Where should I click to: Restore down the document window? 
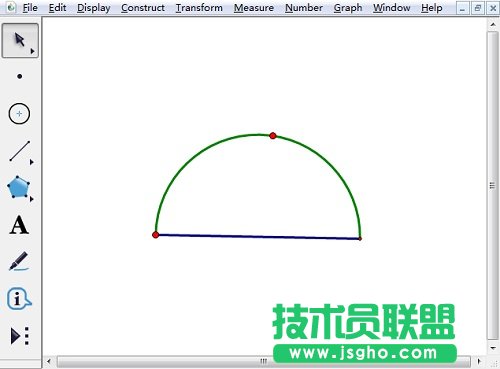click(x=478, y=8)
